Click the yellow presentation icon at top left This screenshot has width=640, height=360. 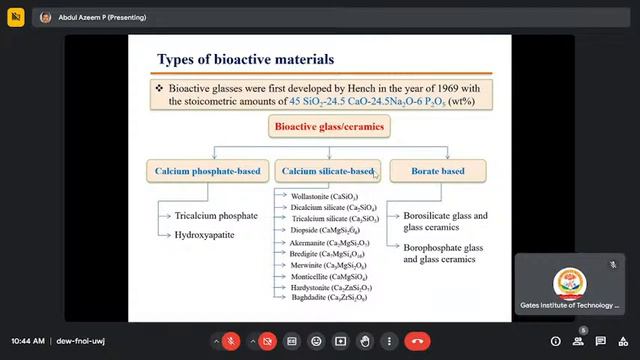(x=16, y=17)
